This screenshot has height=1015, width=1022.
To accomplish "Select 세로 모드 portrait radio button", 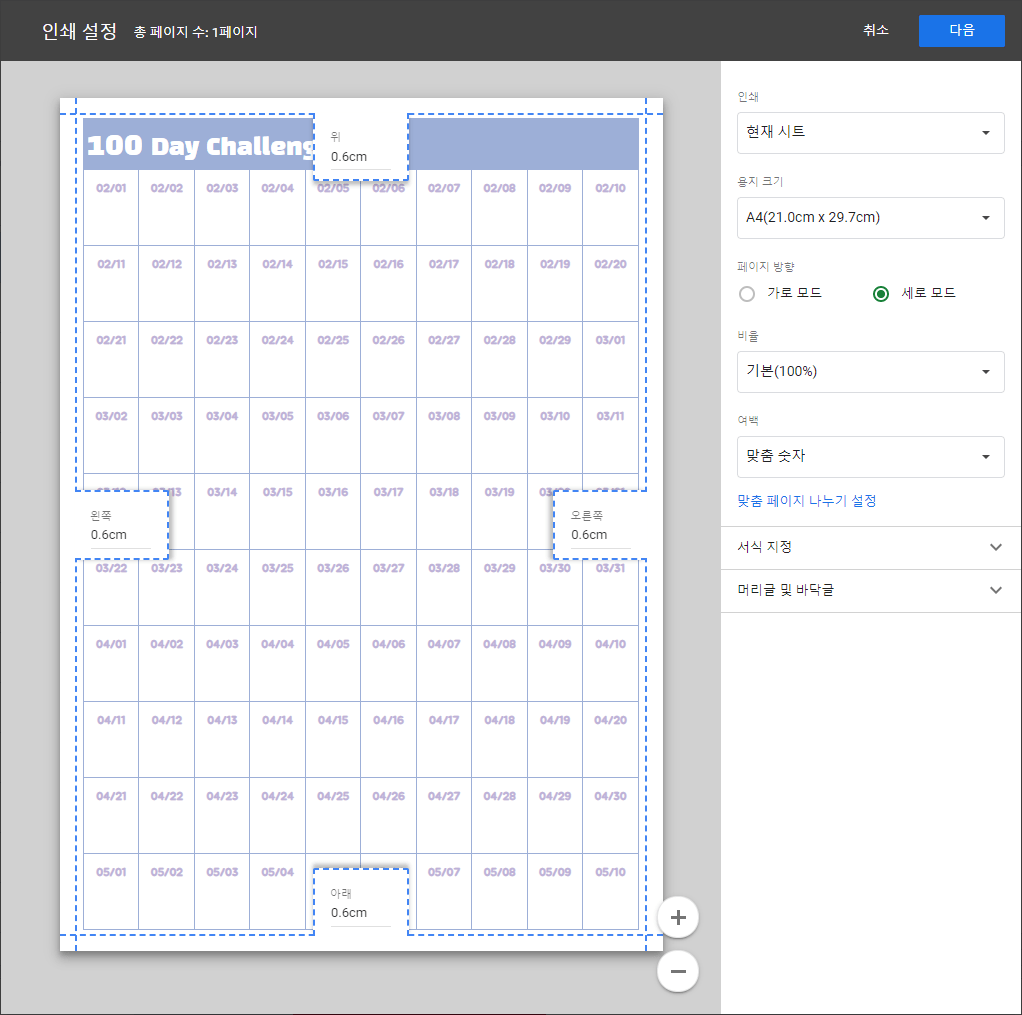I will click(x=881, y=294).
